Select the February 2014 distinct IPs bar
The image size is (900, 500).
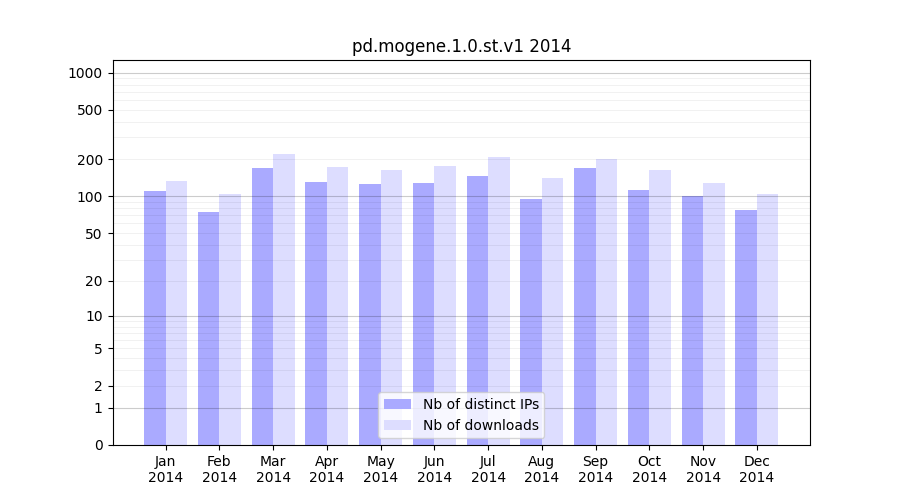208,328
